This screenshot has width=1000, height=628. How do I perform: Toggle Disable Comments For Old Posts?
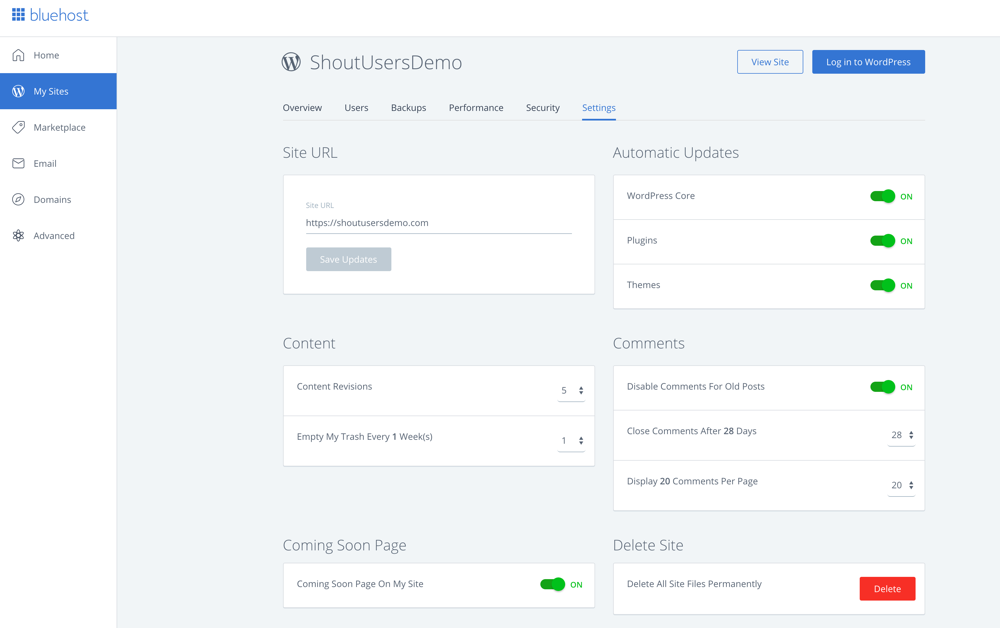coord(883,387)
